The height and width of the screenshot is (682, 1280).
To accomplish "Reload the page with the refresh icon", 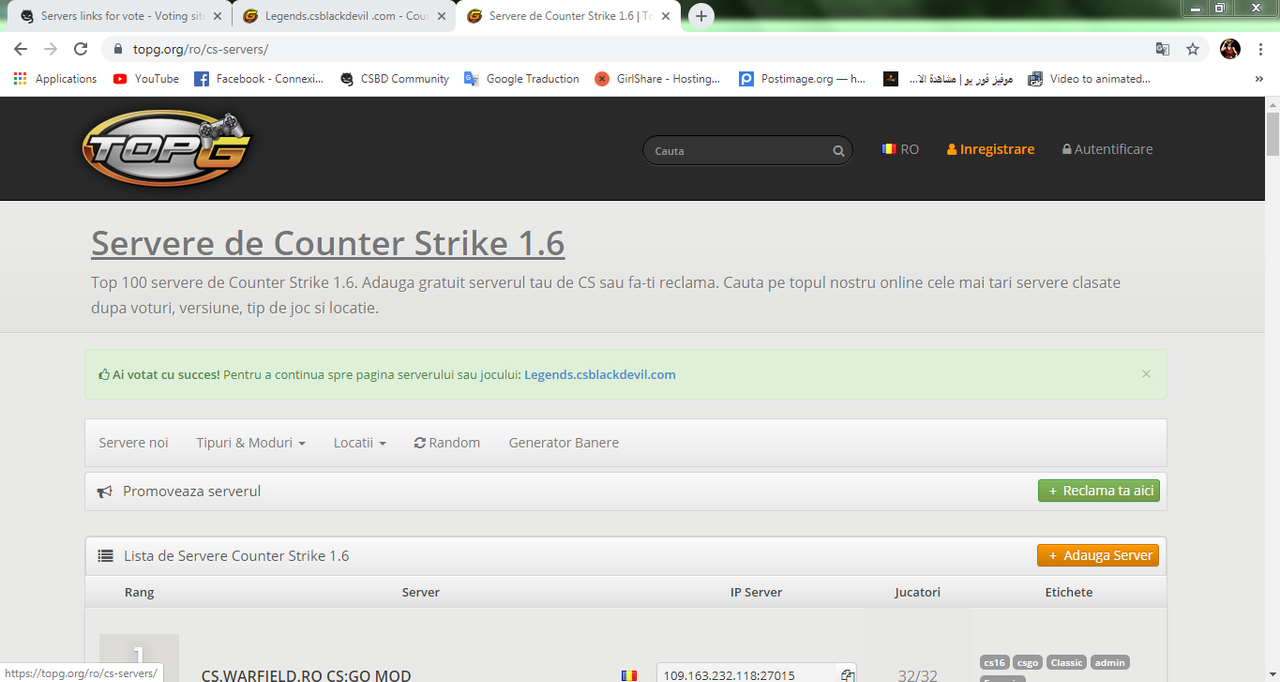I will [81, 49].
